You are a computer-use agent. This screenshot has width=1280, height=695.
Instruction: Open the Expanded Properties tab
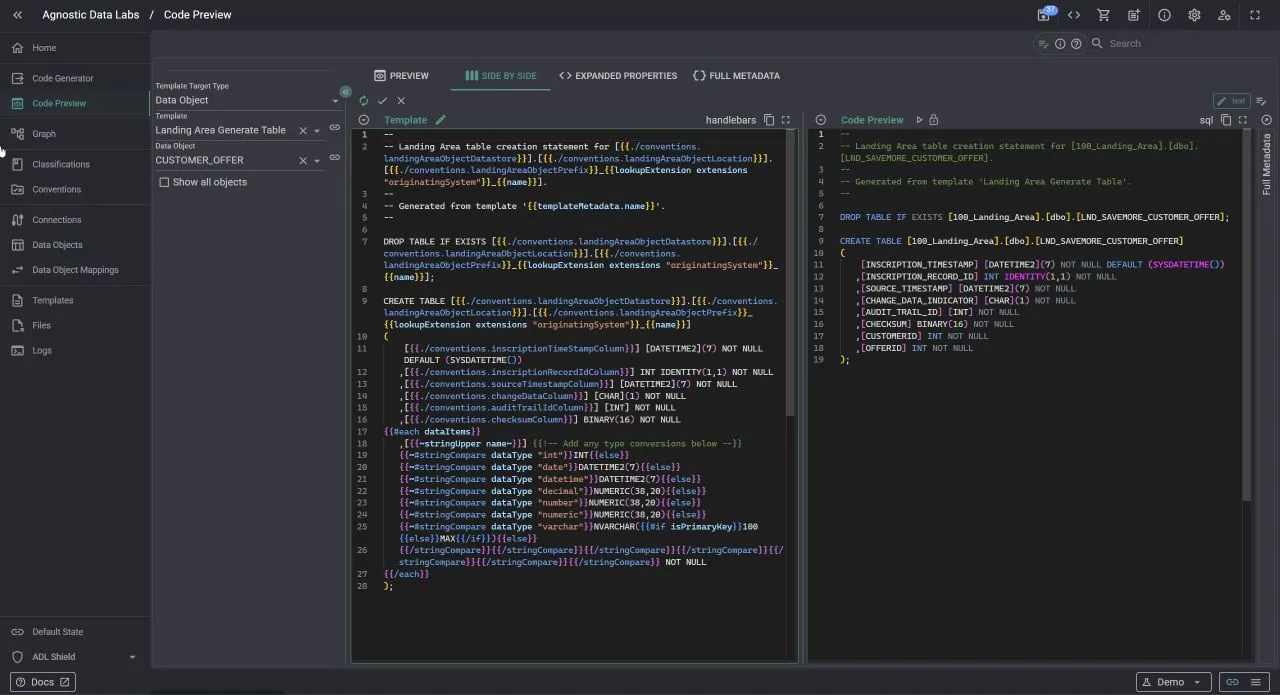click(x=617, y=76)
